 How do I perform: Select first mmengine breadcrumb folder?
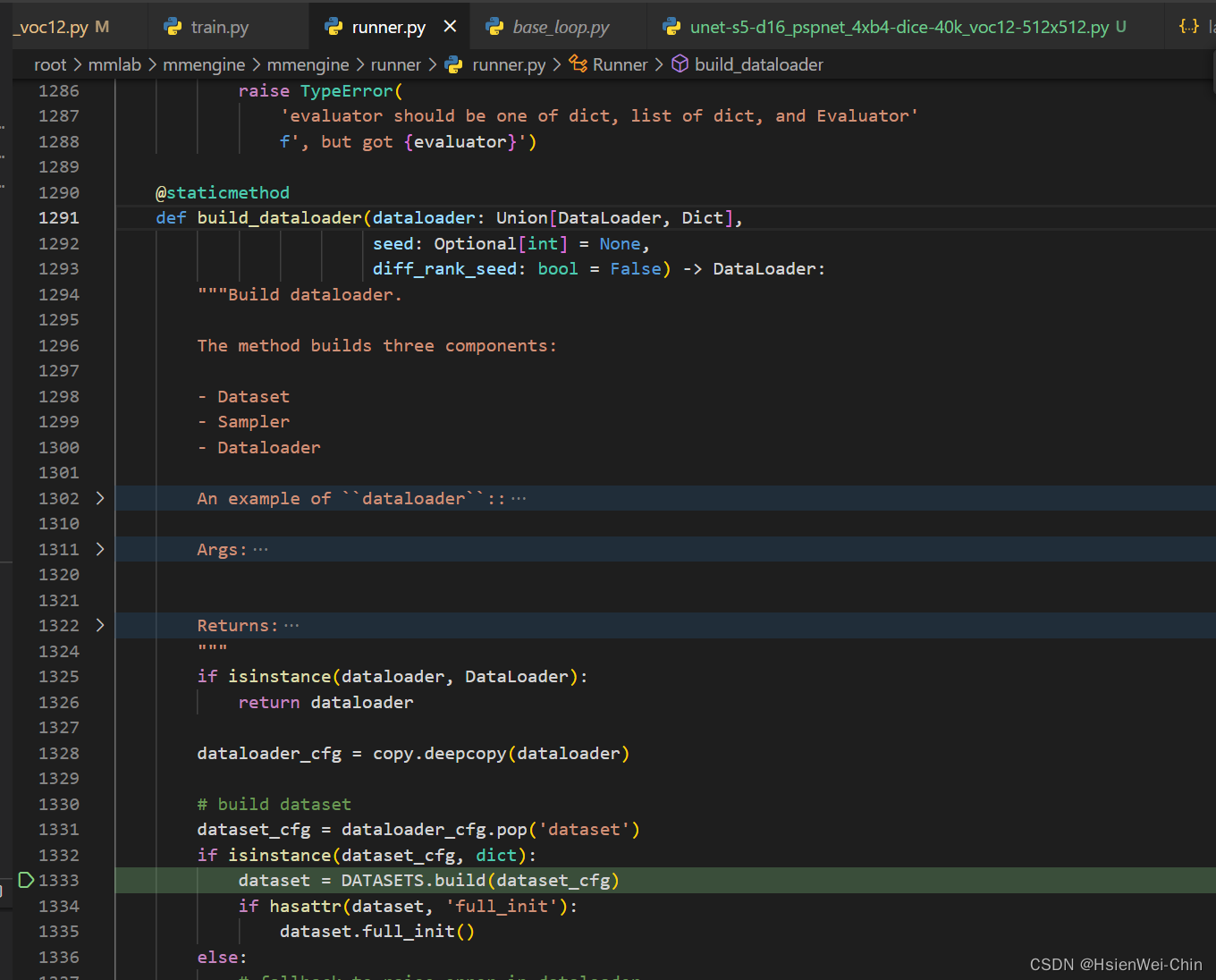tap(204, 64)
